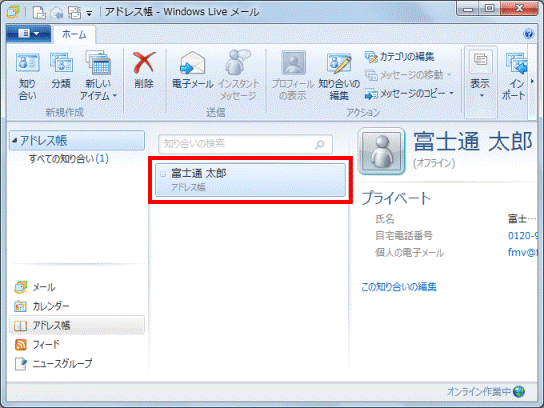Click the fmv@ email address link
The width and height of the screenshot is (544, 408).
tap(522, 252)
